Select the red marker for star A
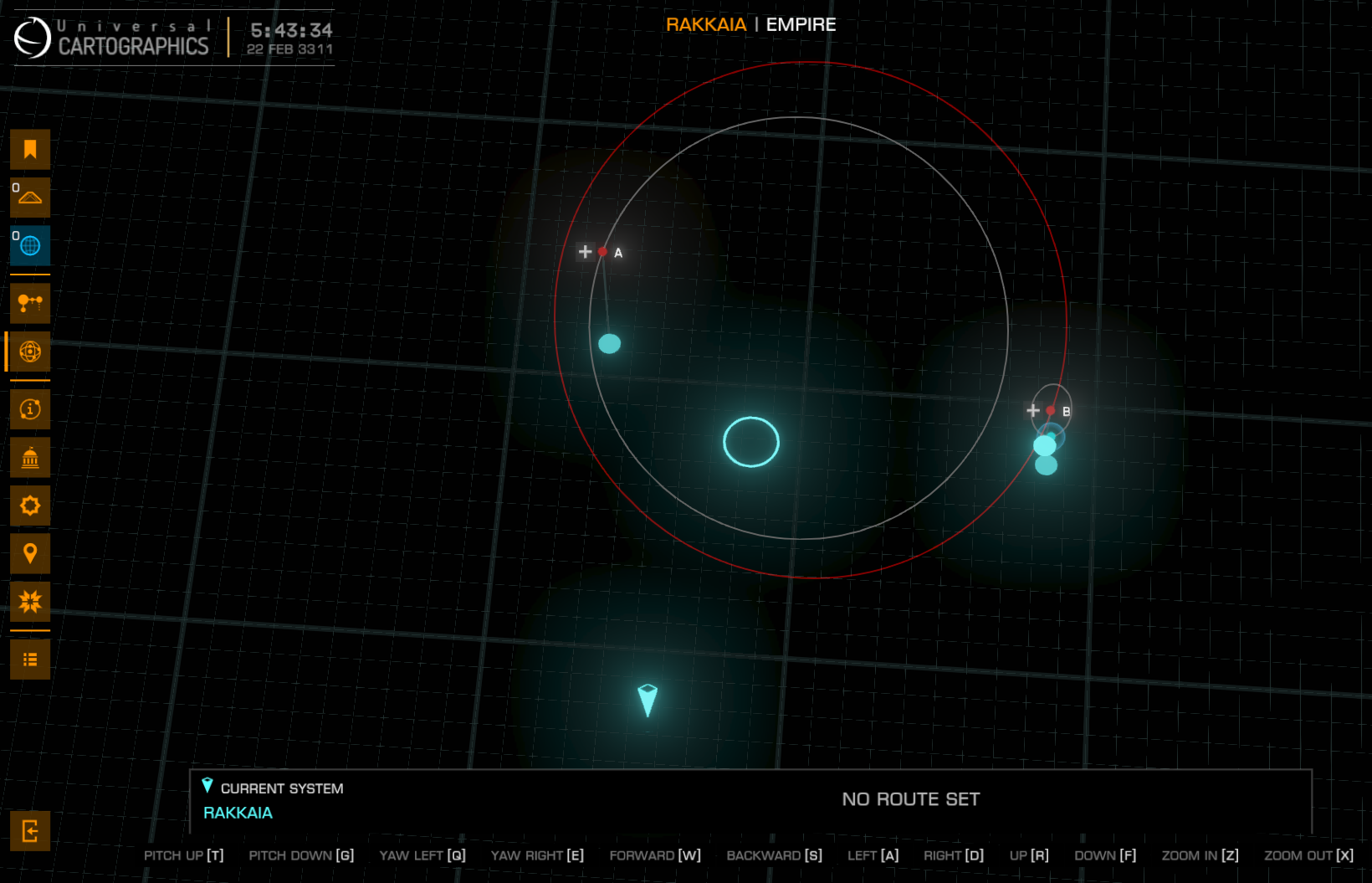Viewport: 1372px width, 883px height. coord(602,251)
